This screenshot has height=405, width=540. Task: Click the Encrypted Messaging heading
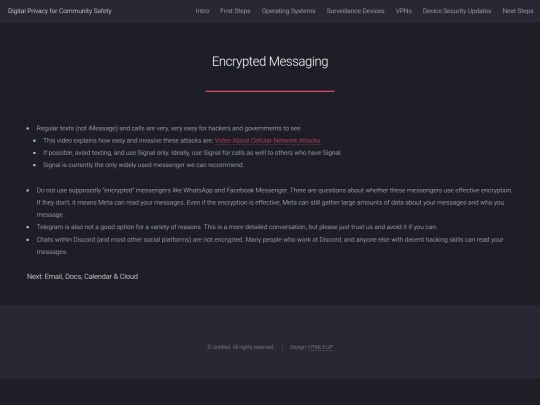(x=270, y=62)
